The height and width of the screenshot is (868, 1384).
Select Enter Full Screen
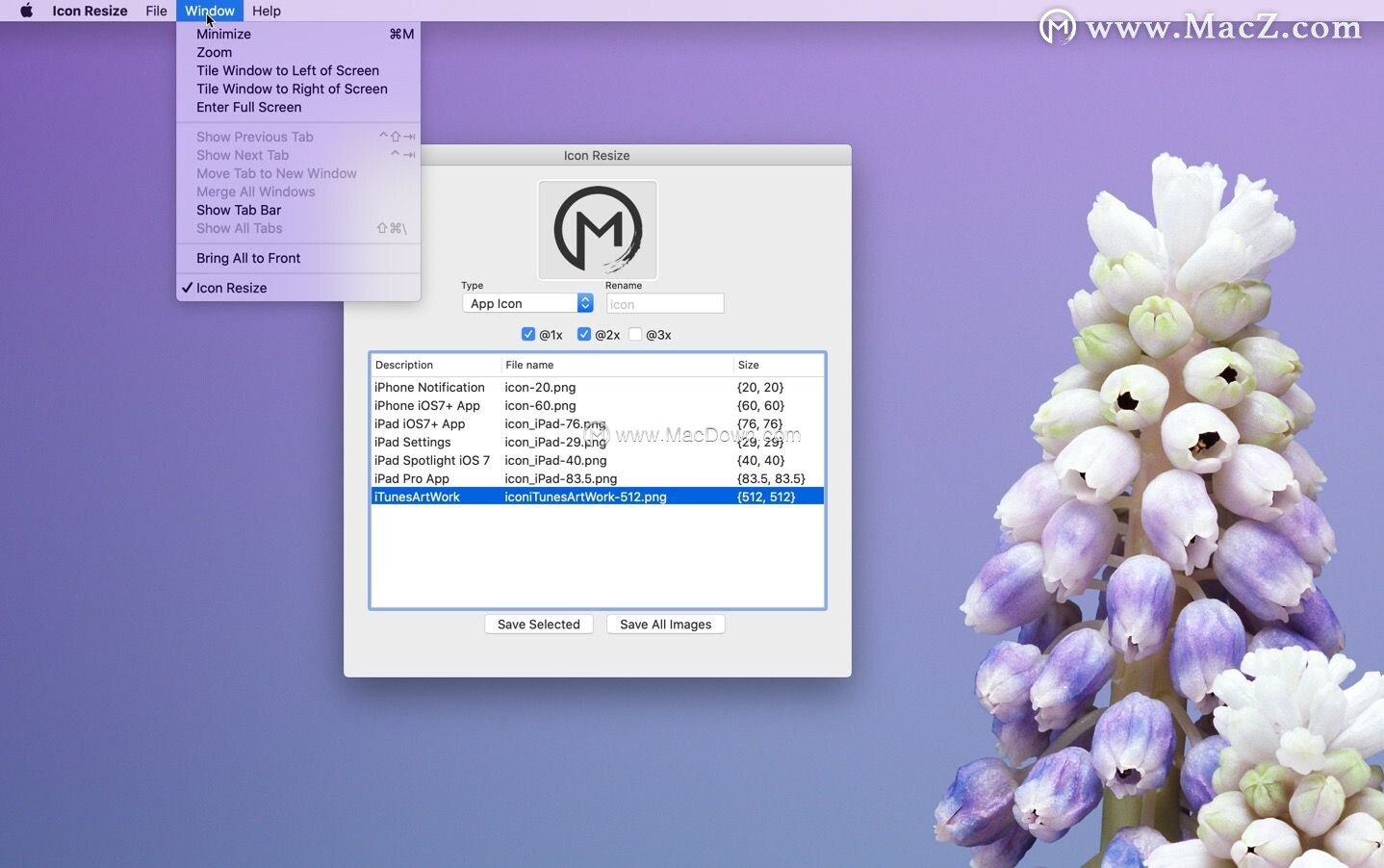tap(298, 107)
